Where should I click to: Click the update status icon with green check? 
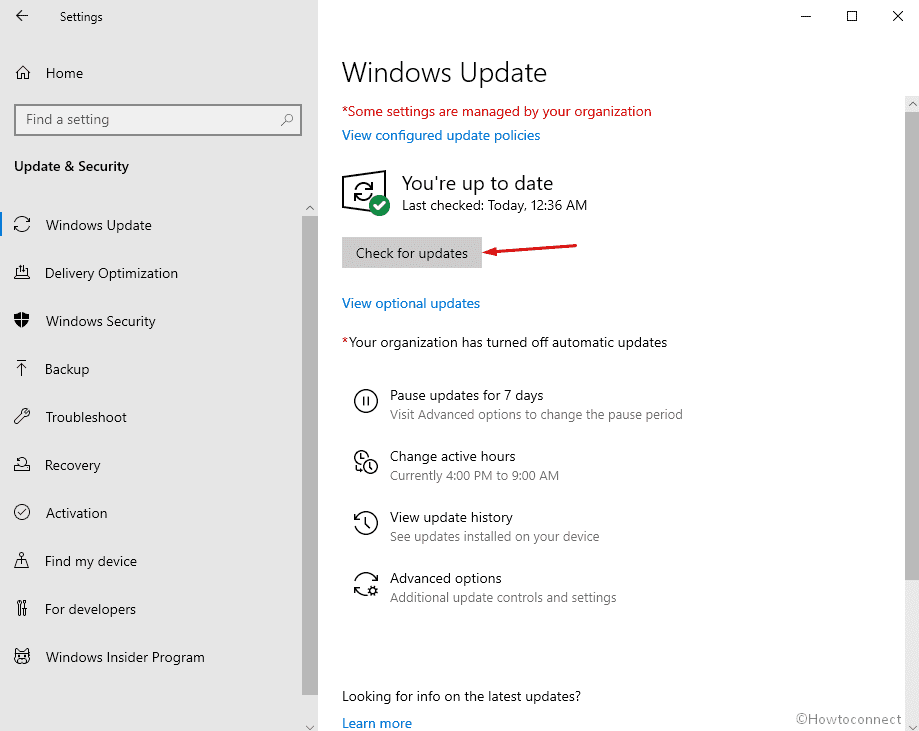[366, 193]
